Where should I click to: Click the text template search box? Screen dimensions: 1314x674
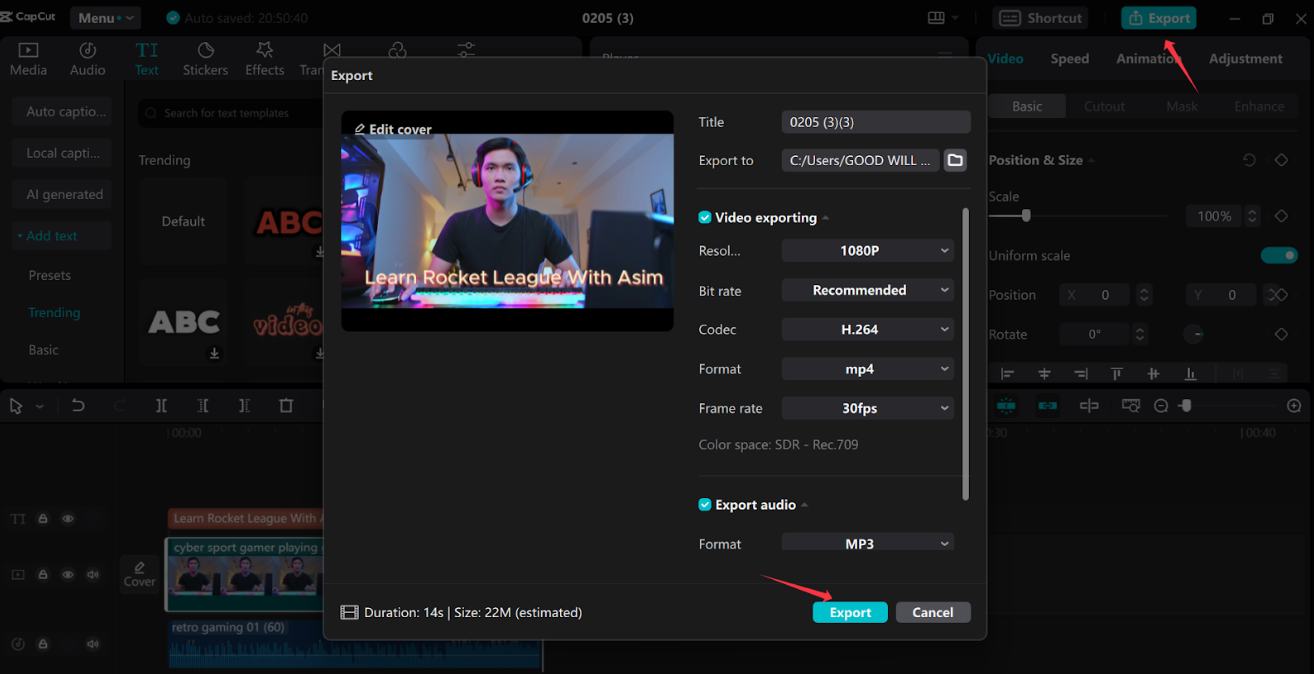[230, 113]
